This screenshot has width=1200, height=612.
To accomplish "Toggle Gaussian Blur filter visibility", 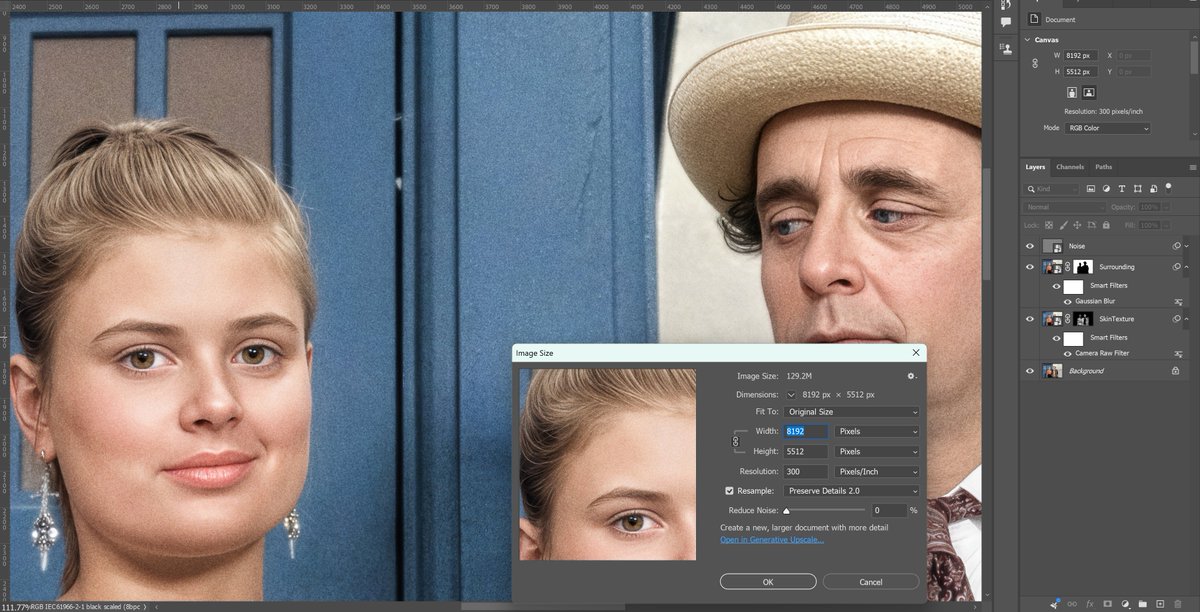I will coord(1066,301).
